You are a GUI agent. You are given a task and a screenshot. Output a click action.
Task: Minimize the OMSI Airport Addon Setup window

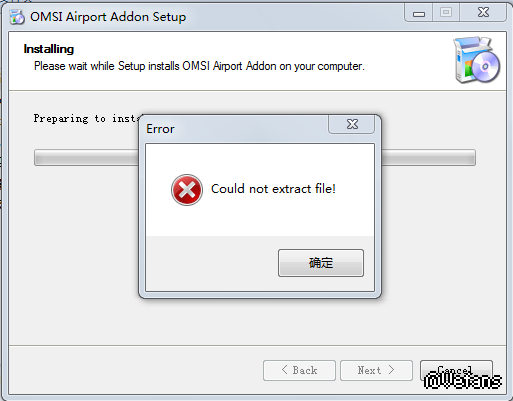(x=419, y=13)
